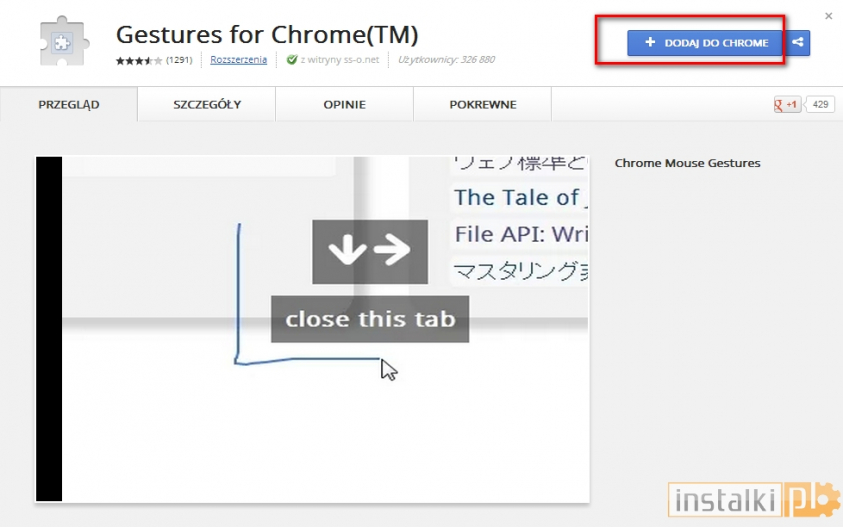
Task: Click the Chrome Mouse Gestures description text
Action: coord(687,163)
